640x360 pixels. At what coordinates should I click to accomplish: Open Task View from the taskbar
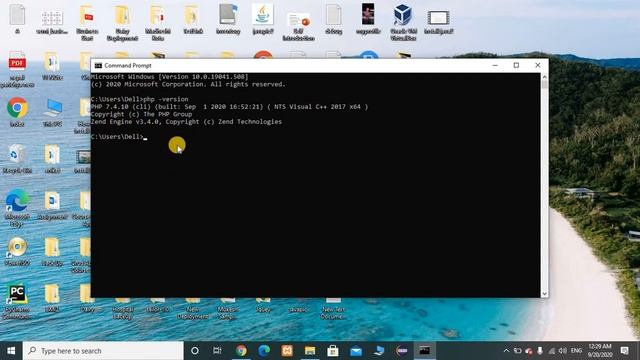tap(218, 351)
